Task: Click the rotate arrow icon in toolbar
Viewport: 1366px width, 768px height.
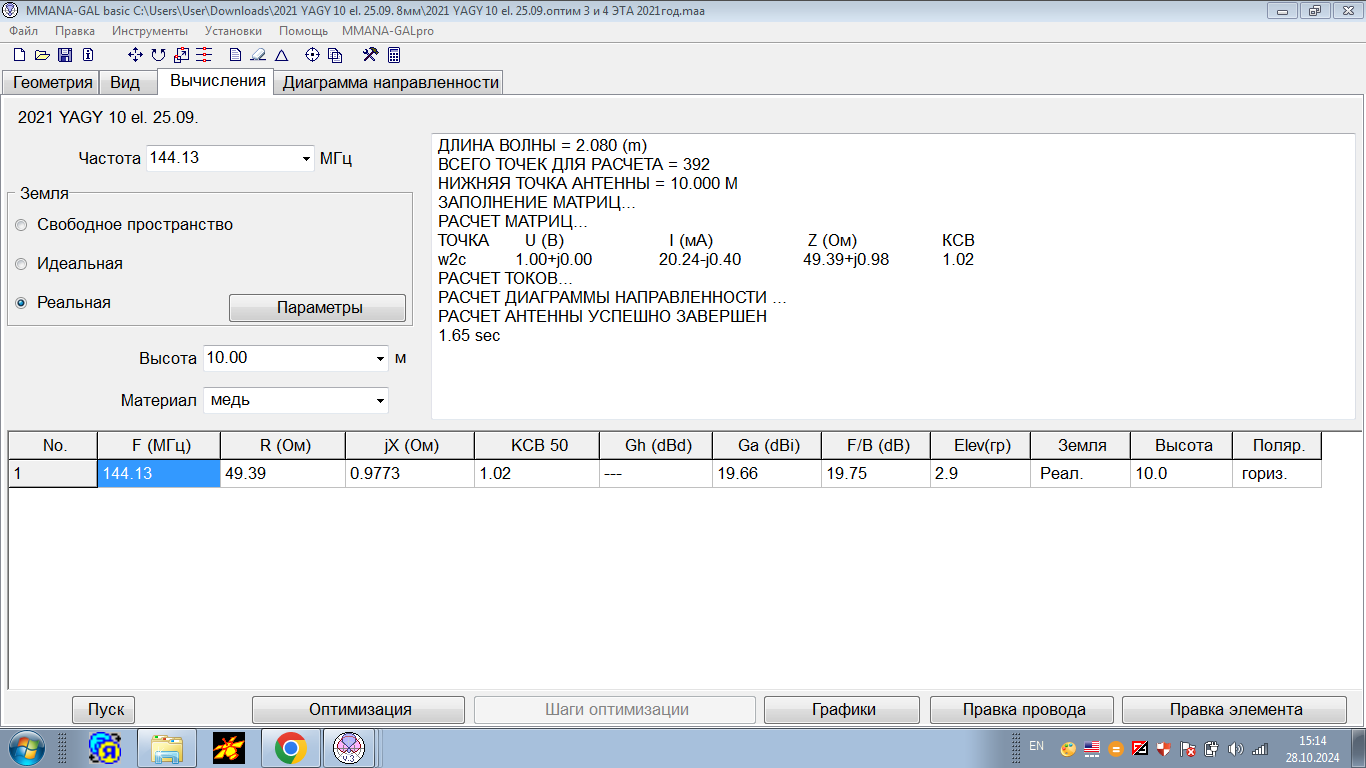Action: [x=158, y=55]
